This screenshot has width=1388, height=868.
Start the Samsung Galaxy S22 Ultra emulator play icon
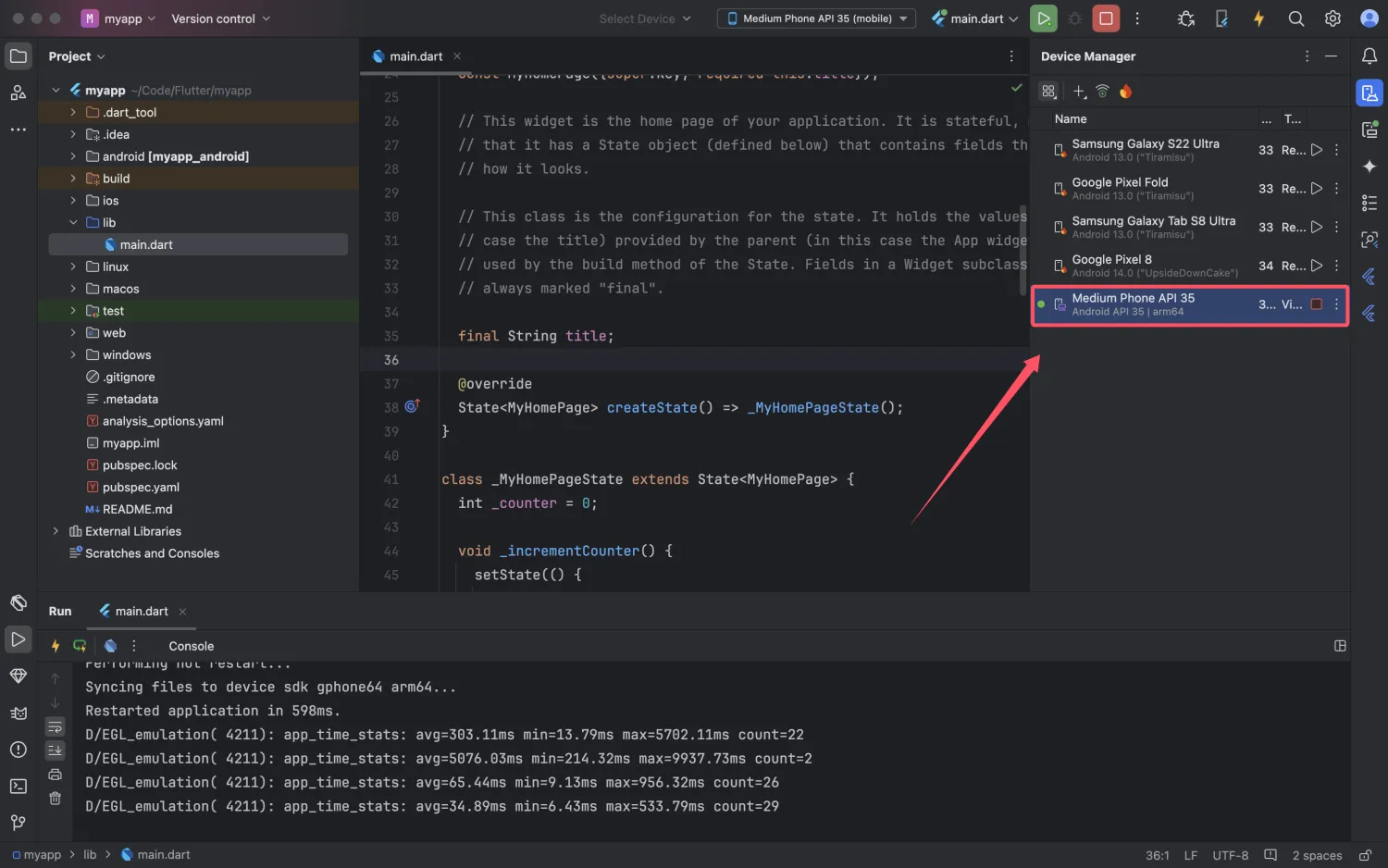1317,150
